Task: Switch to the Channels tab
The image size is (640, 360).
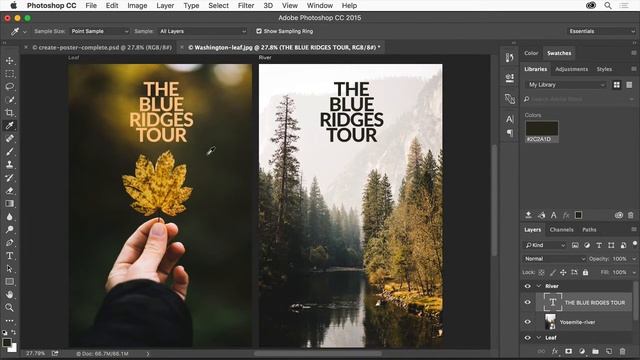Action: pos(561,230)
